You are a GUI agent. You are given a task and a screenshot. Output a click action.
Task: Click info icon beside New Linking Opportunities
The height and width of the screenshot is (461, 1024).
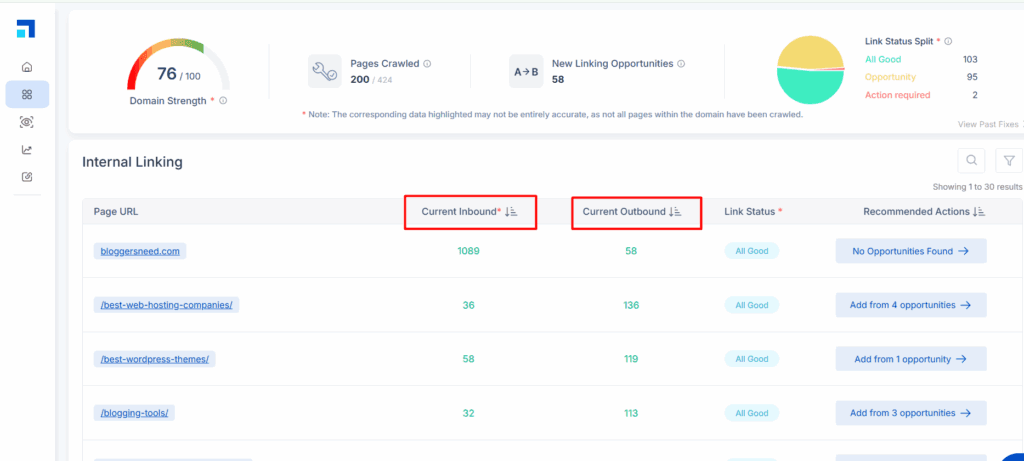click(682, 64)
